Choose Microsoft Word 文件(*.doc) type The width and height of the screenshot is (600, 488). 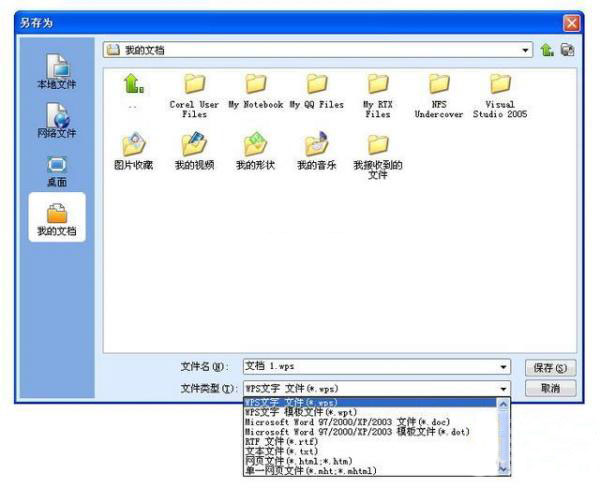tap(370, 422)
